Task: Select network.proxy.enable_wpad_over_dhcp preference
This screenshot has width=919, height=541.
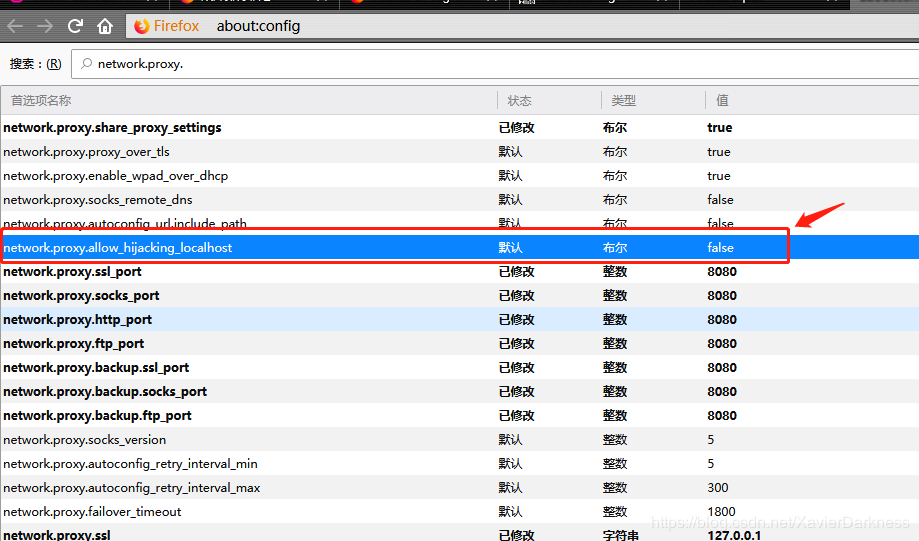Action: [460, 175]
